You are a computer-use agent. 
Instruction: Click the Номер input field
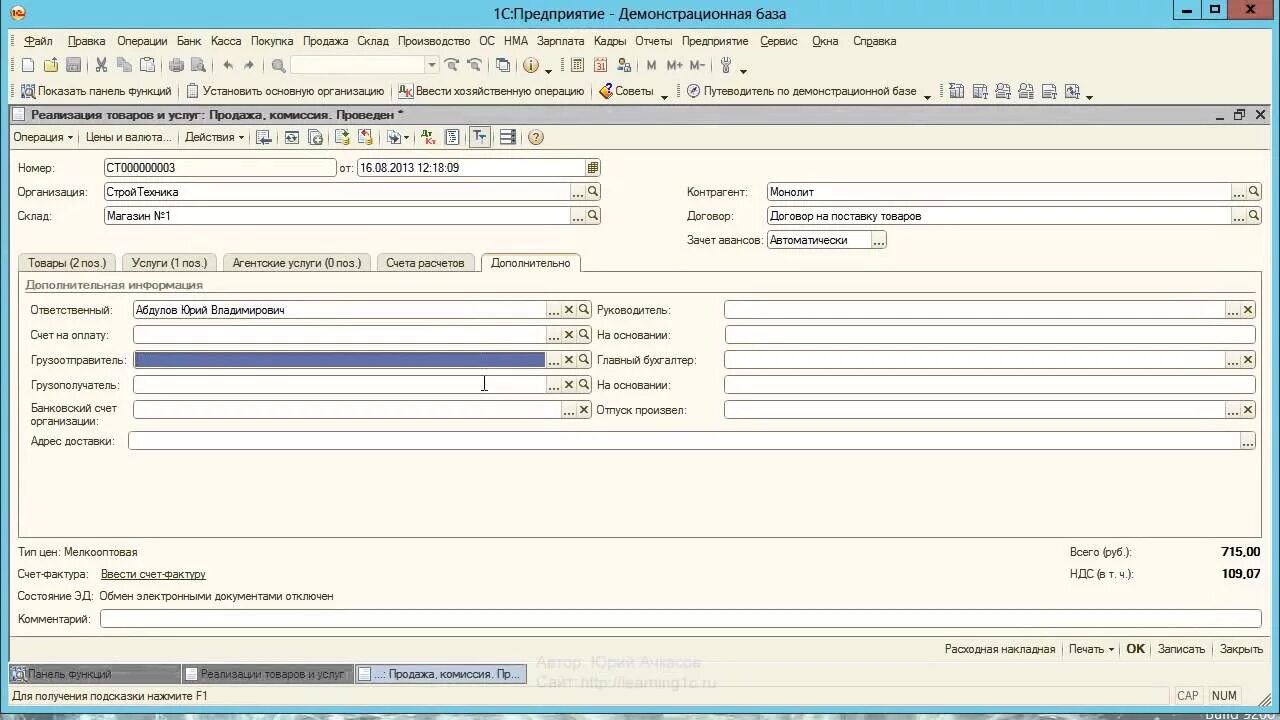pyautogui.click(x=220, y=168)
